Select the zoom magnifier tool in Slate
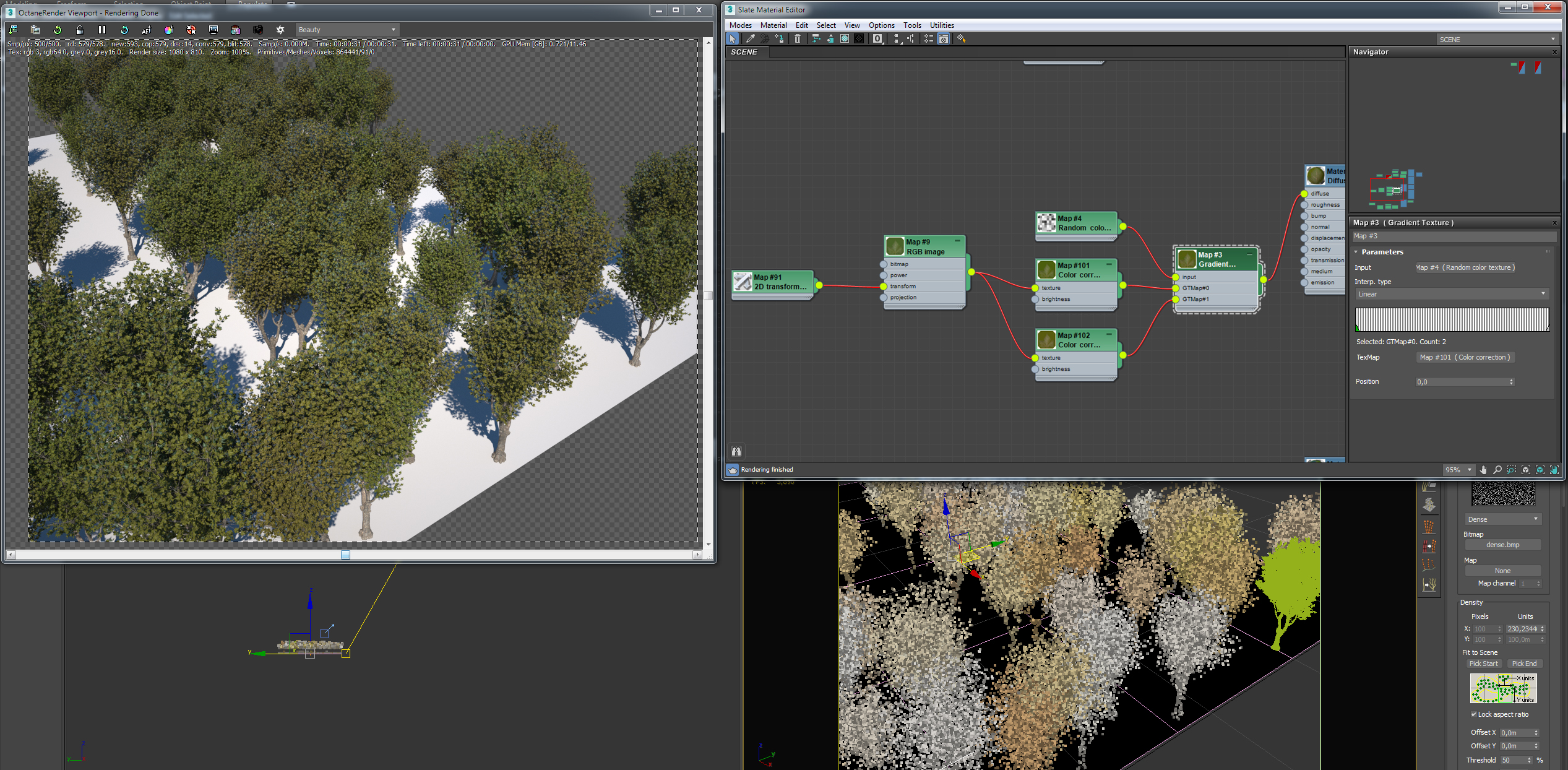 (1497, 470)
